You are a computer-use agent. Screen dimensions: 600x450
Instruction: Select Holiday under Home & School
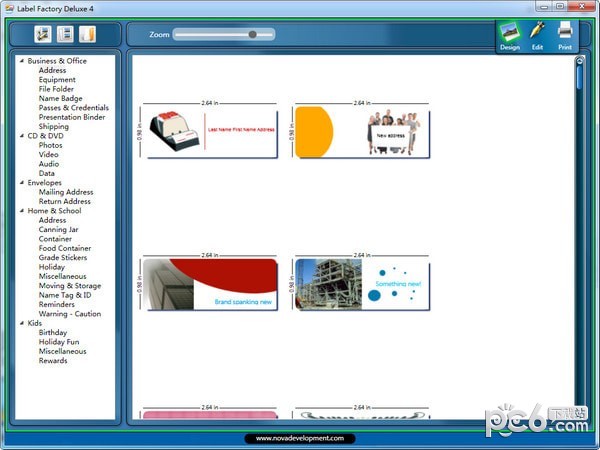[52, 267]
